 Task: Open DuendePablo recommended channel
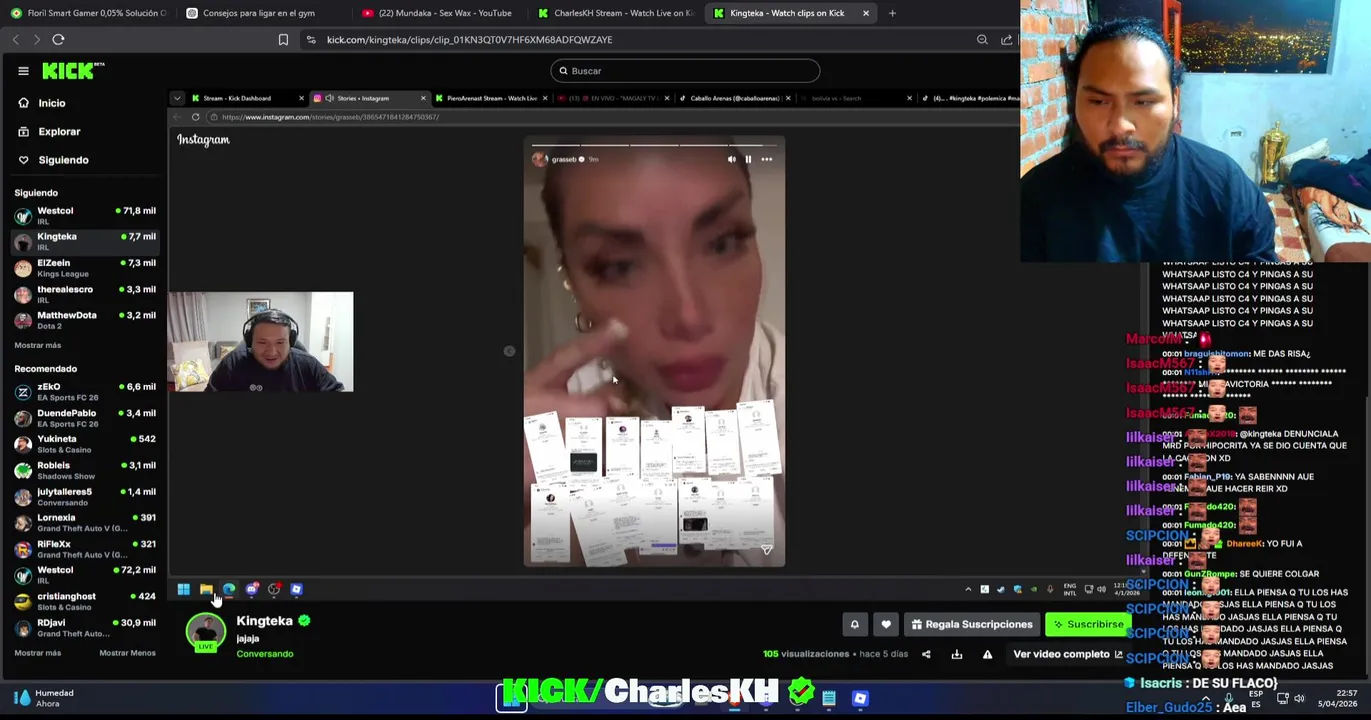click(x=85, y=417)
